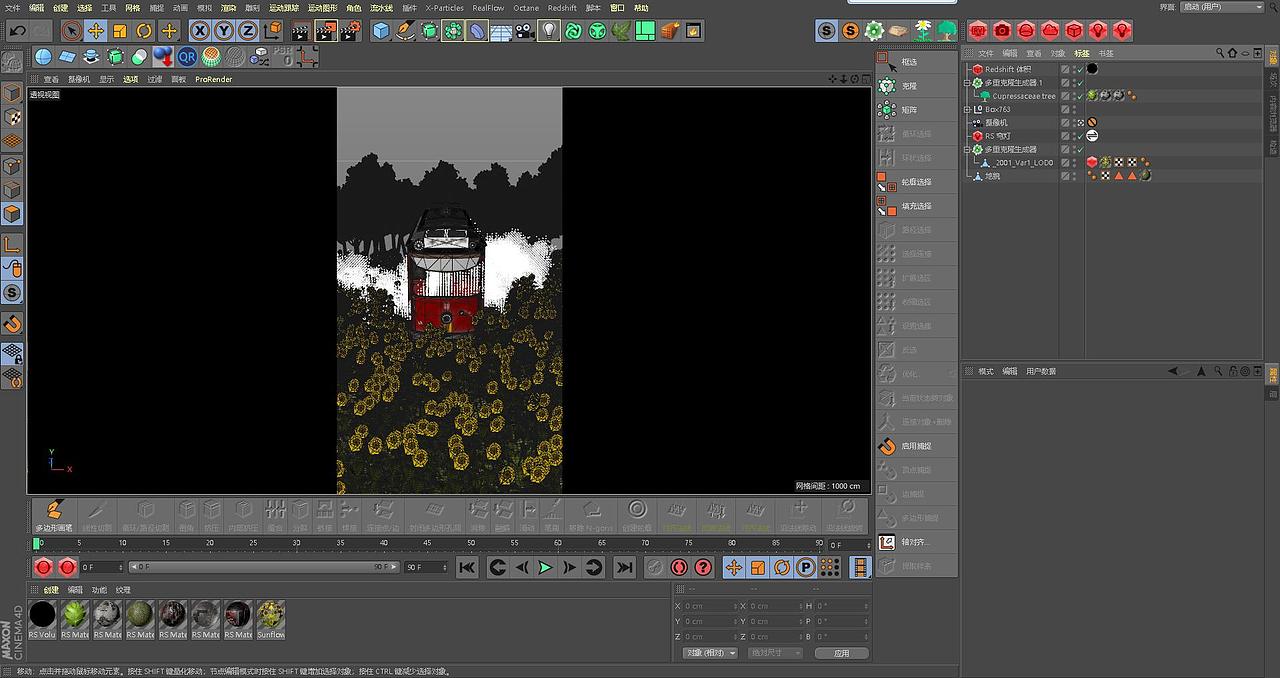Open the 渲染 render menu
This screenshot has width=1280, height=678.
tap(228, 7)
